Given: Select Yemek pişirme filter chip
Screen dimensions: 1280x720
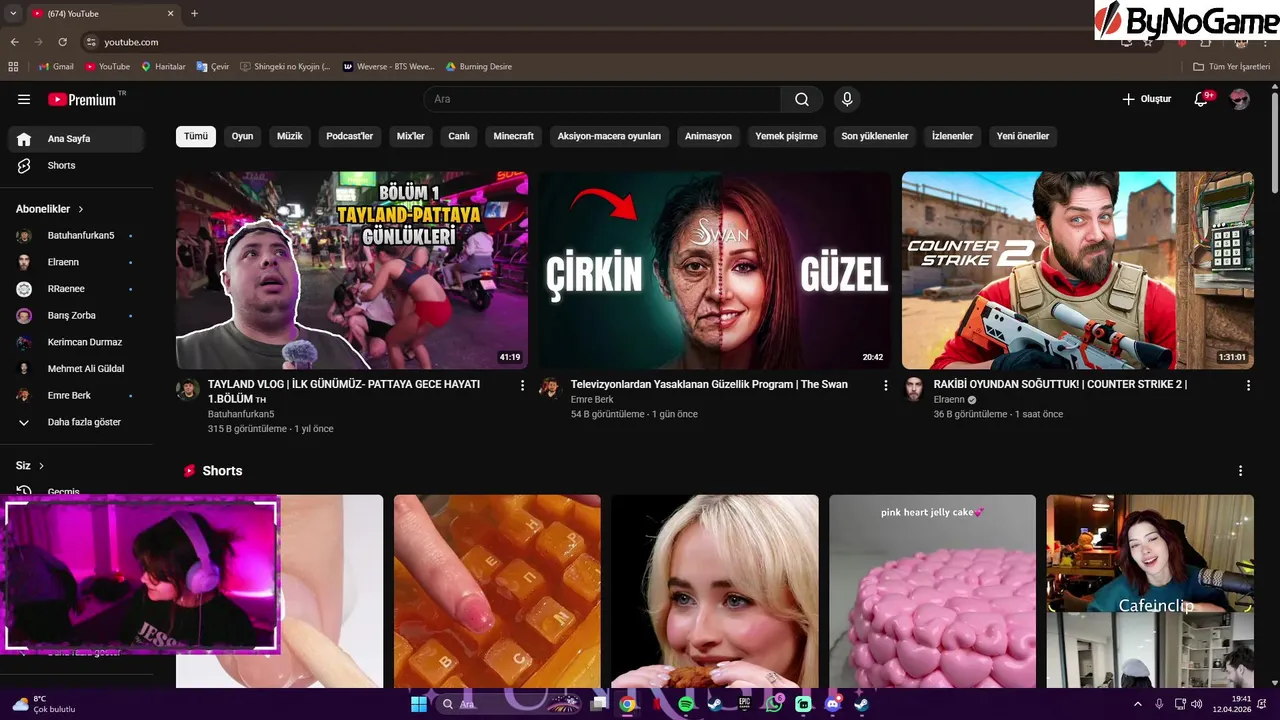Looking at the screenshot, I should click(x=786, y=136).
